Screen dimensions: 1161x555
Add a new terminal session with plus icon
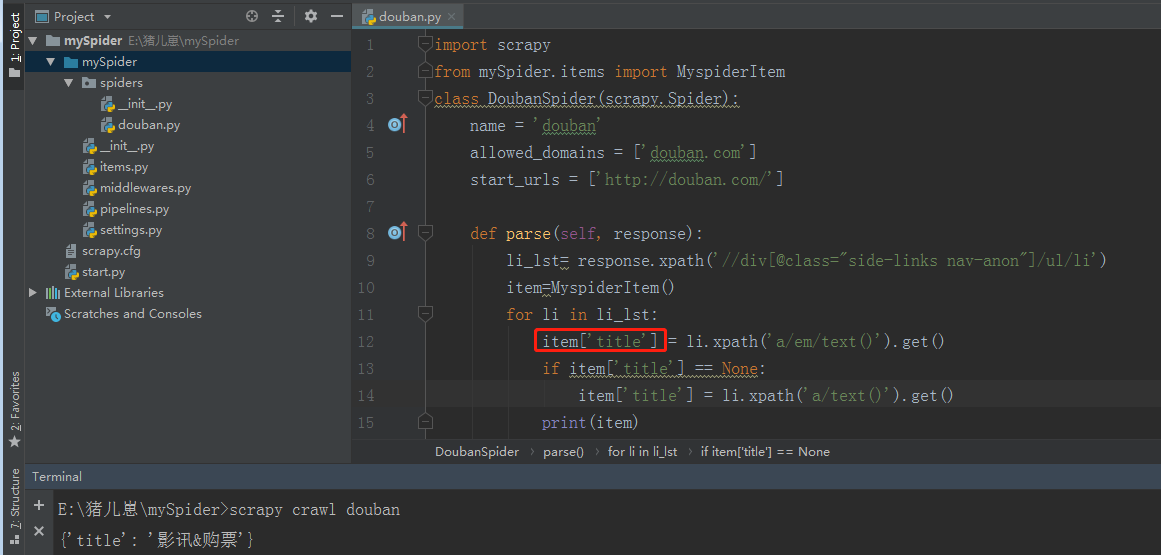point(39,505)
